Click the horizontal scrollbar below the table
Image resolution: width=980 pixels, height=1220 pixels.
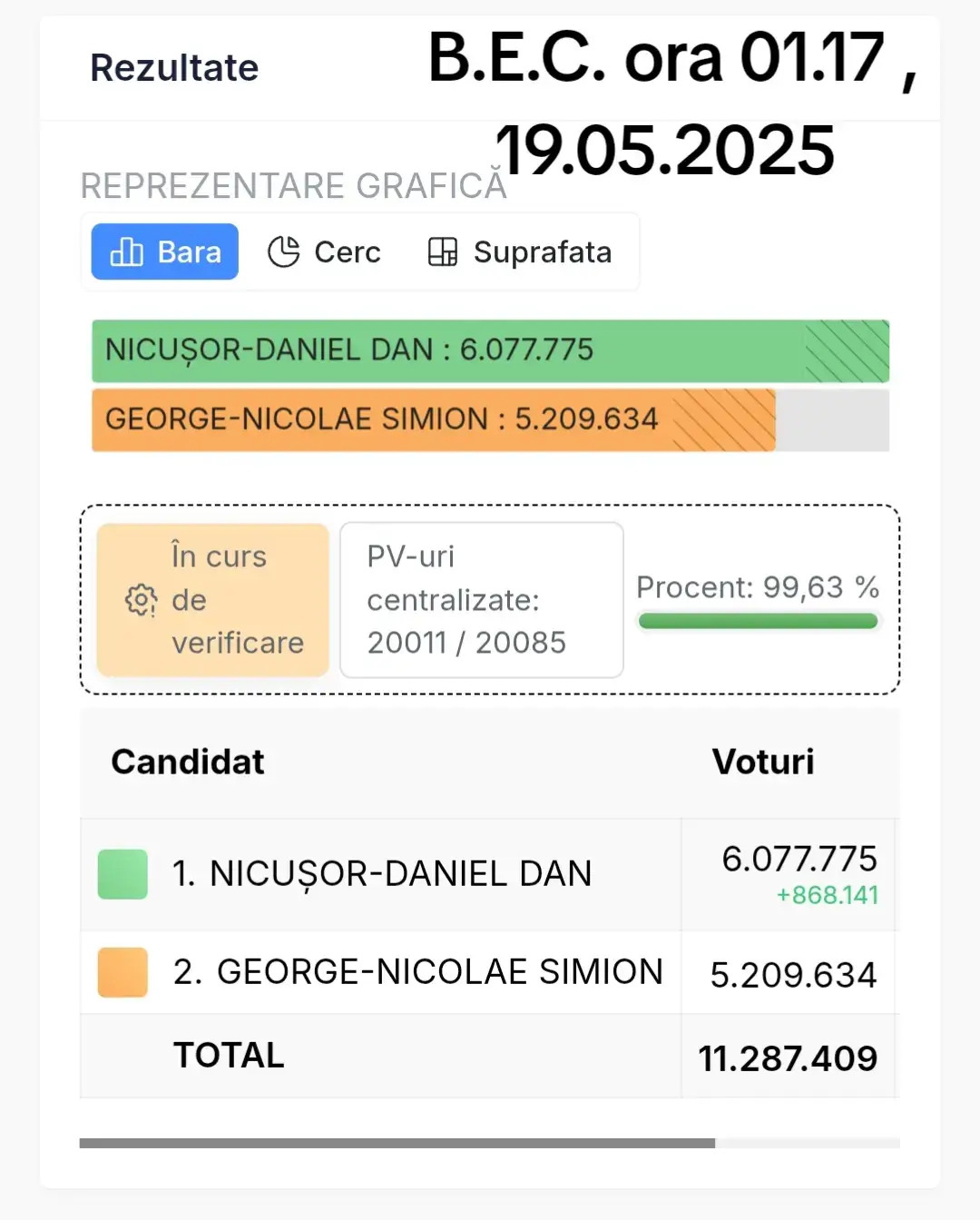pos(397,1143)
